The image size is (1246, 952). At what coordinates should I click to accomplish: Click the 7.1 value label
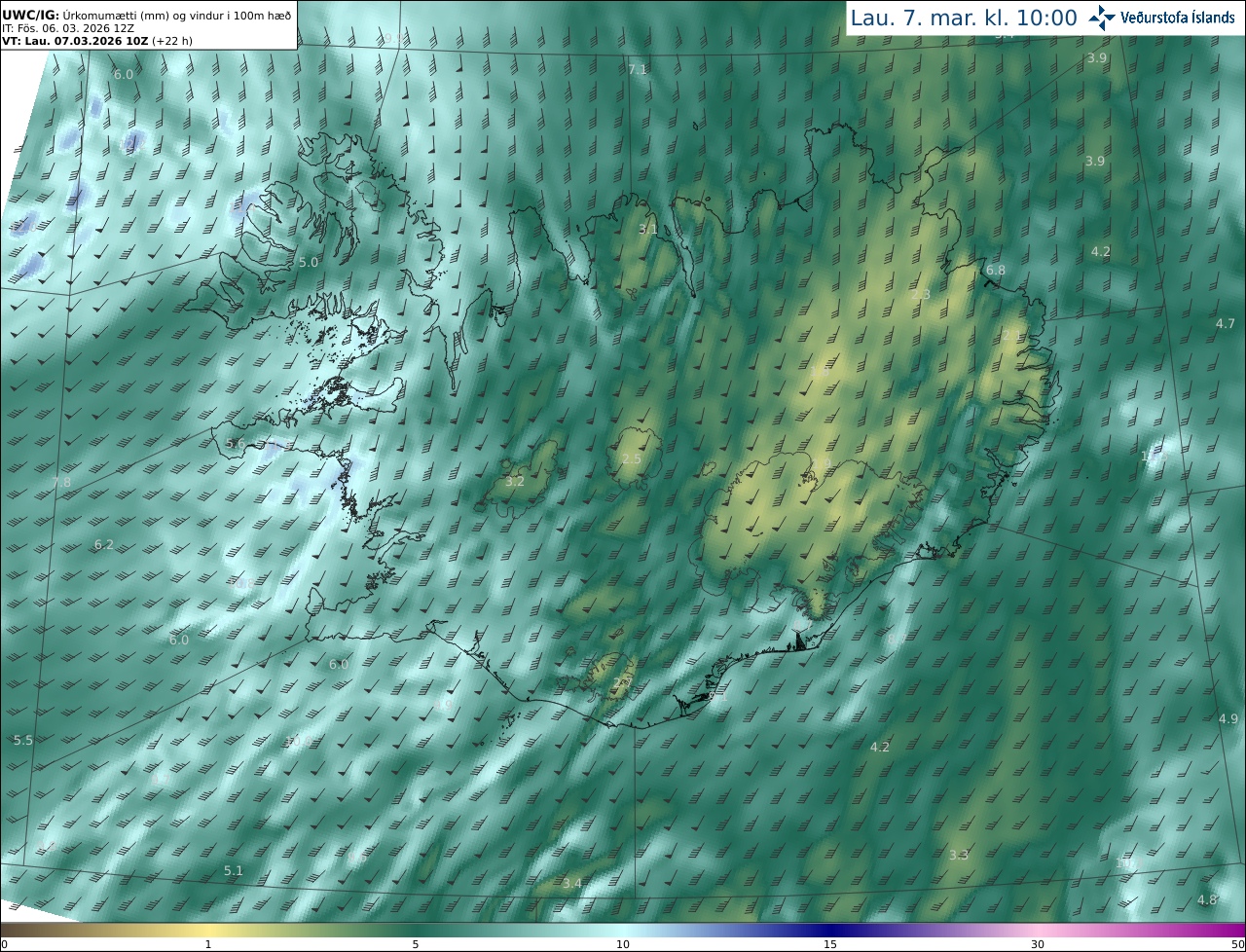638,70
